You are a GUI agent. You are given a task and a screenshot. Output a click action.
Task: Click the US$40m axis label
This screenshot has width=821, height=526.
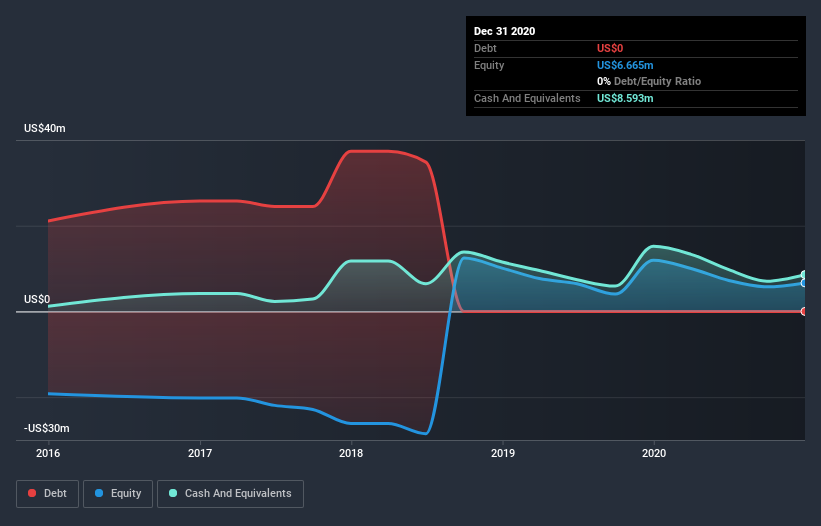click(x=45, y=128)
